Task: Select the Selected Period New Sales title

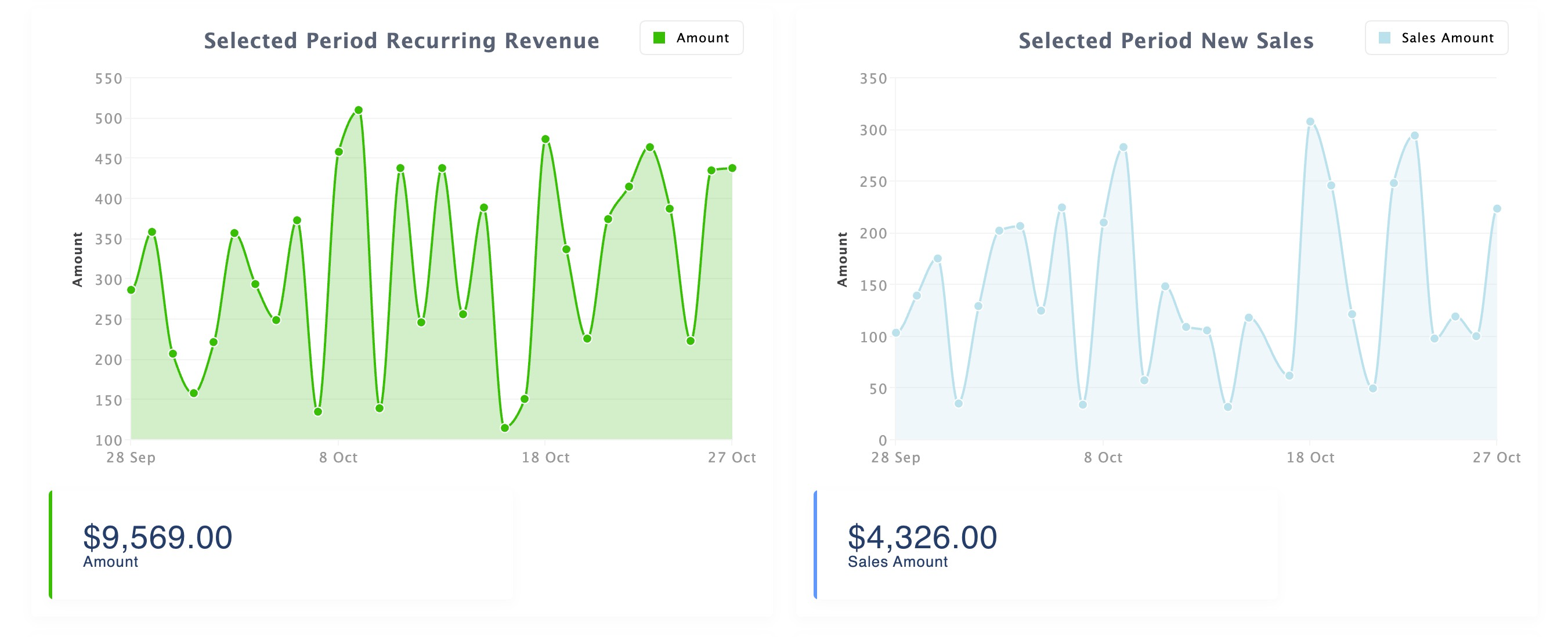Action: pyautogui.click(x=1166, y=41)
